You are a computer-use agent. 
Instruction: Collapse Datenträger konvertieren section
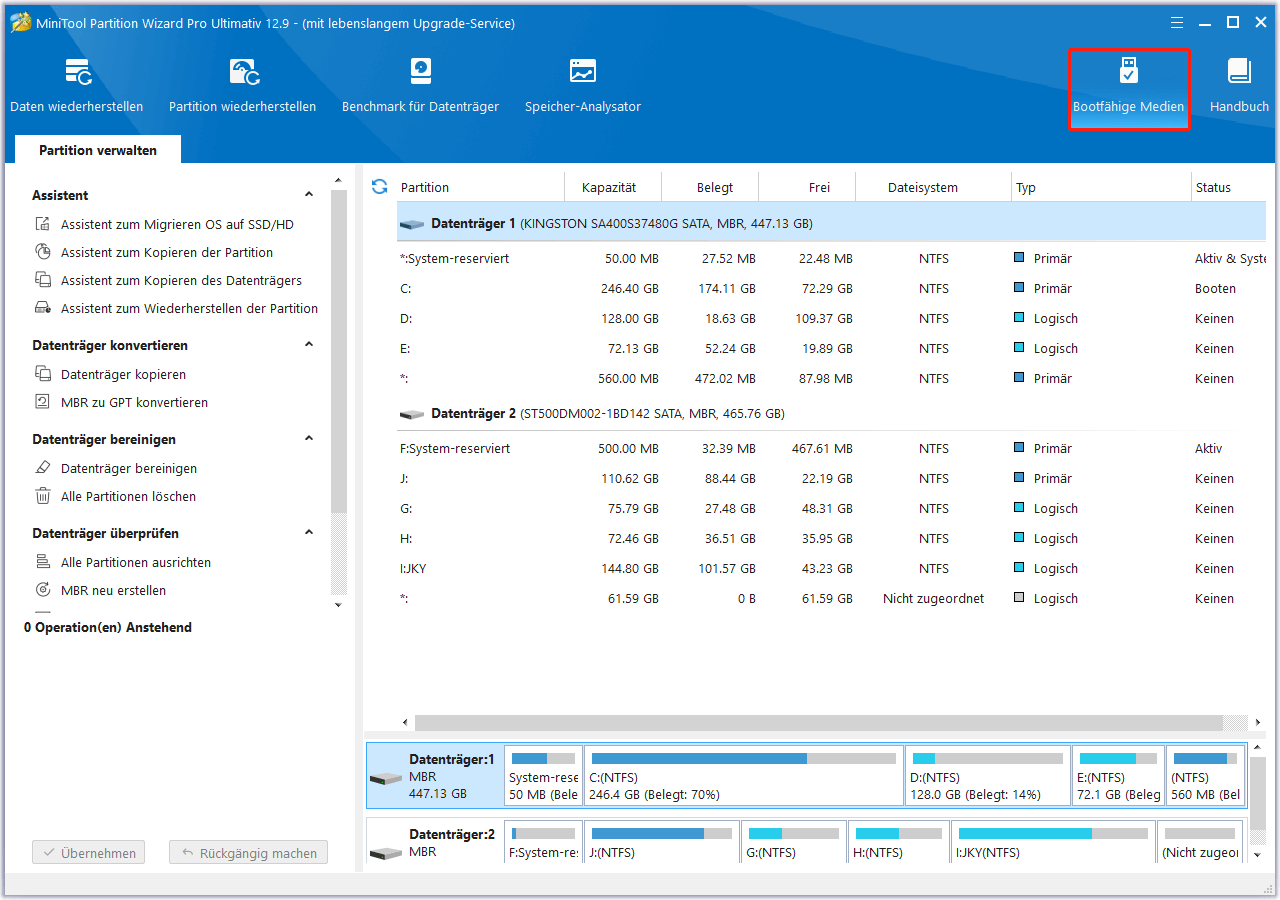309,345
